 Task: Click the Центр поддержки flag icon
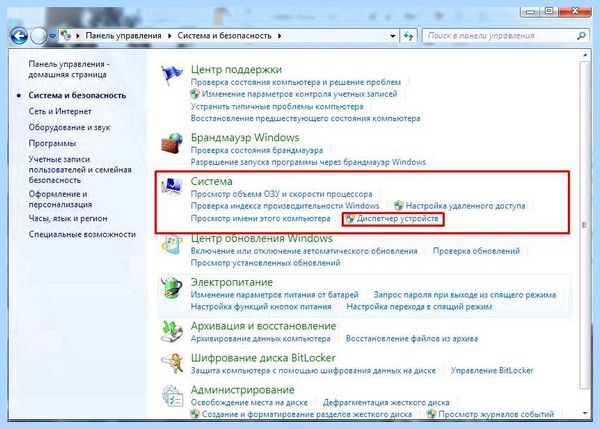171,75
